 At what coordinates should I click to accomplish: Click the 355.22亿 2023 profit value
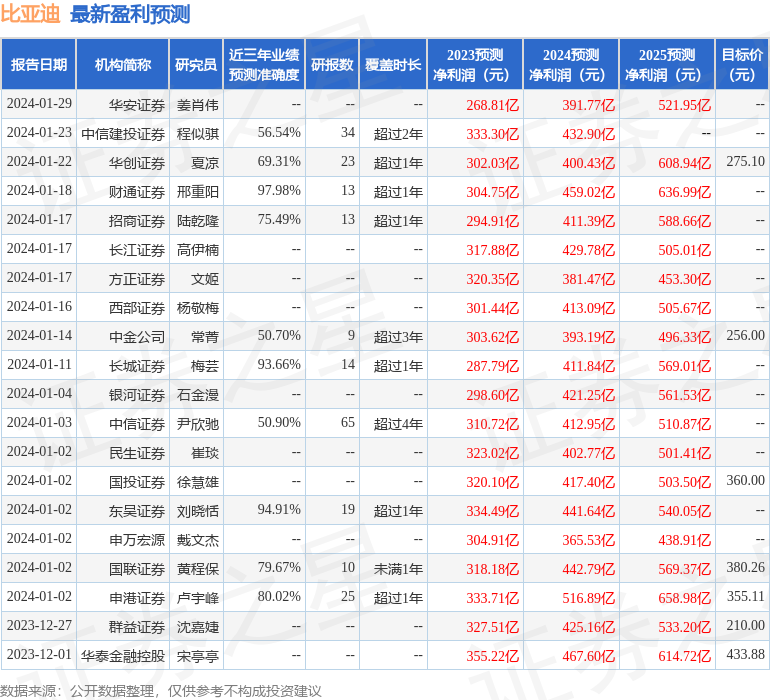[x=493, y=656]
